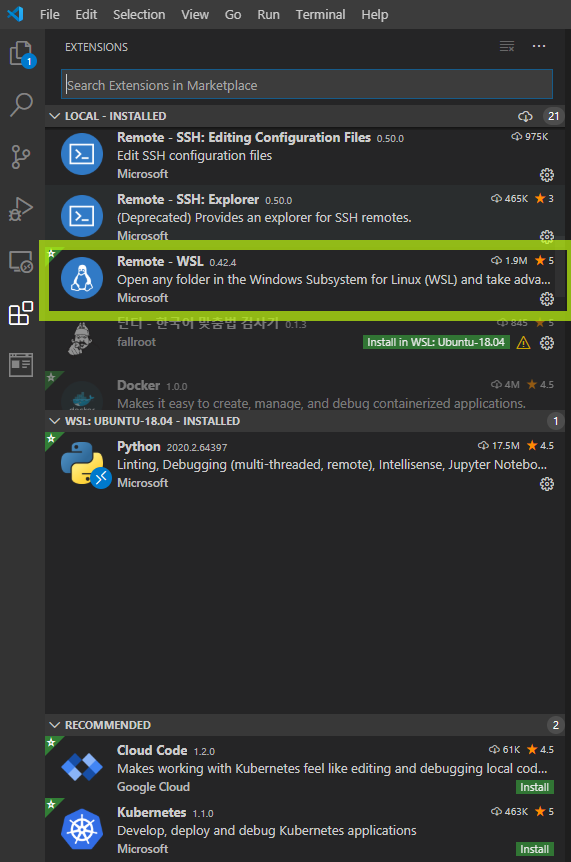The width and height of the screenshot is (571, 862).
Task: Select the Python extension title
Action: [x=138, y=446]
